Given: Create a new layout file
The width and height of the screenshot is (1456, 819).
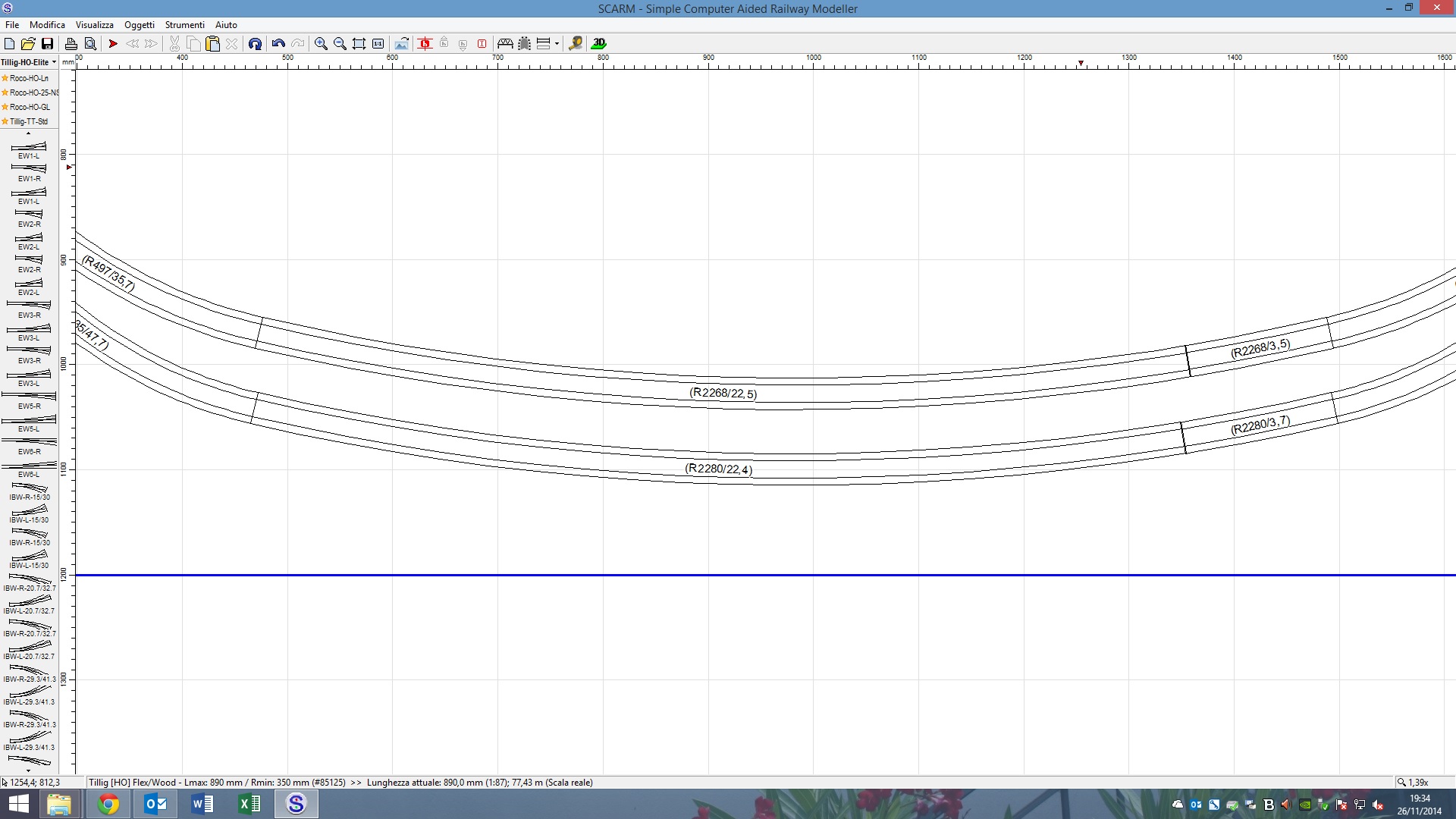Looking at the screenshot, I should [x=10, y=44].
